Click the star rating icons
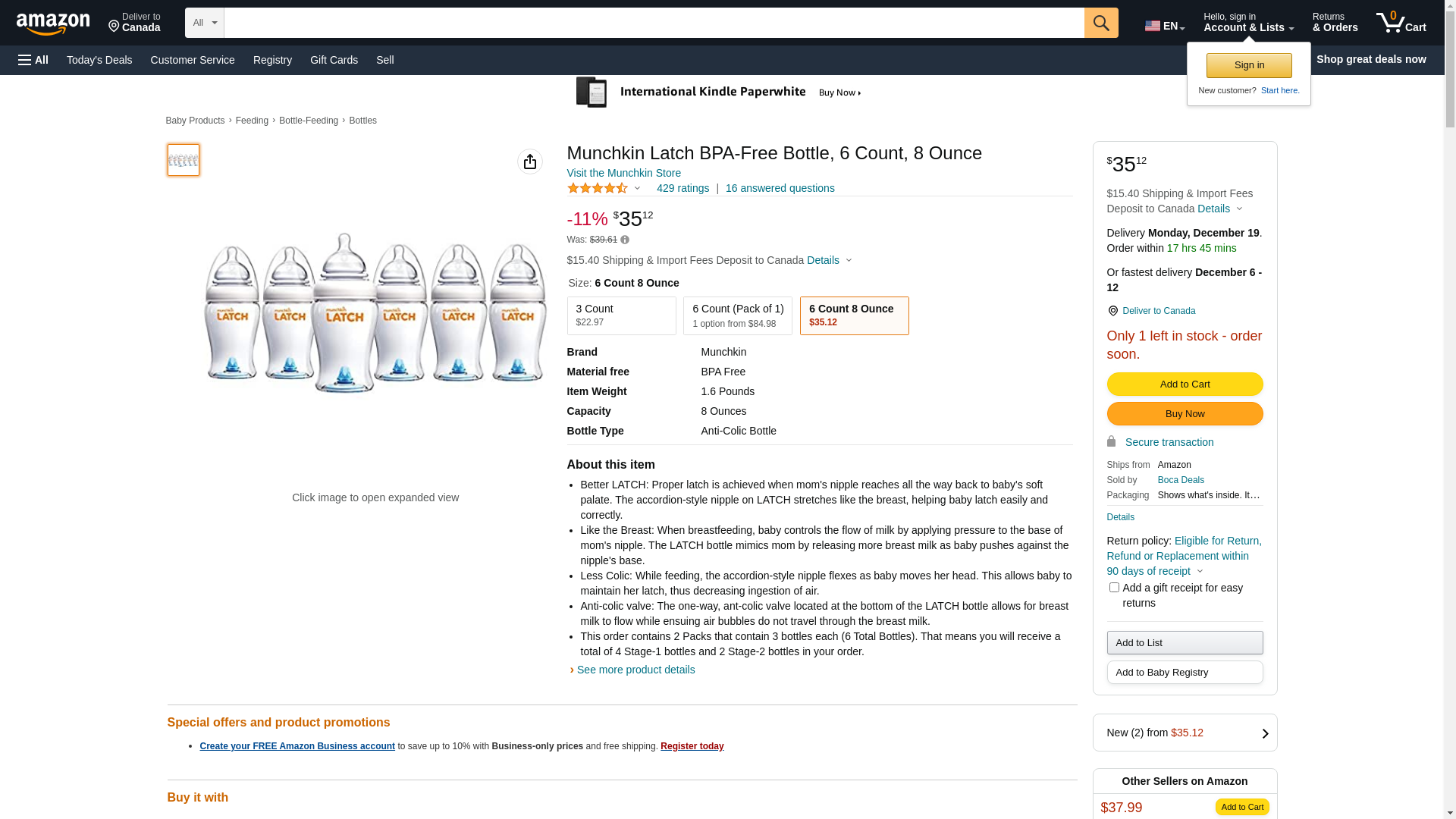 pos(598,188)
